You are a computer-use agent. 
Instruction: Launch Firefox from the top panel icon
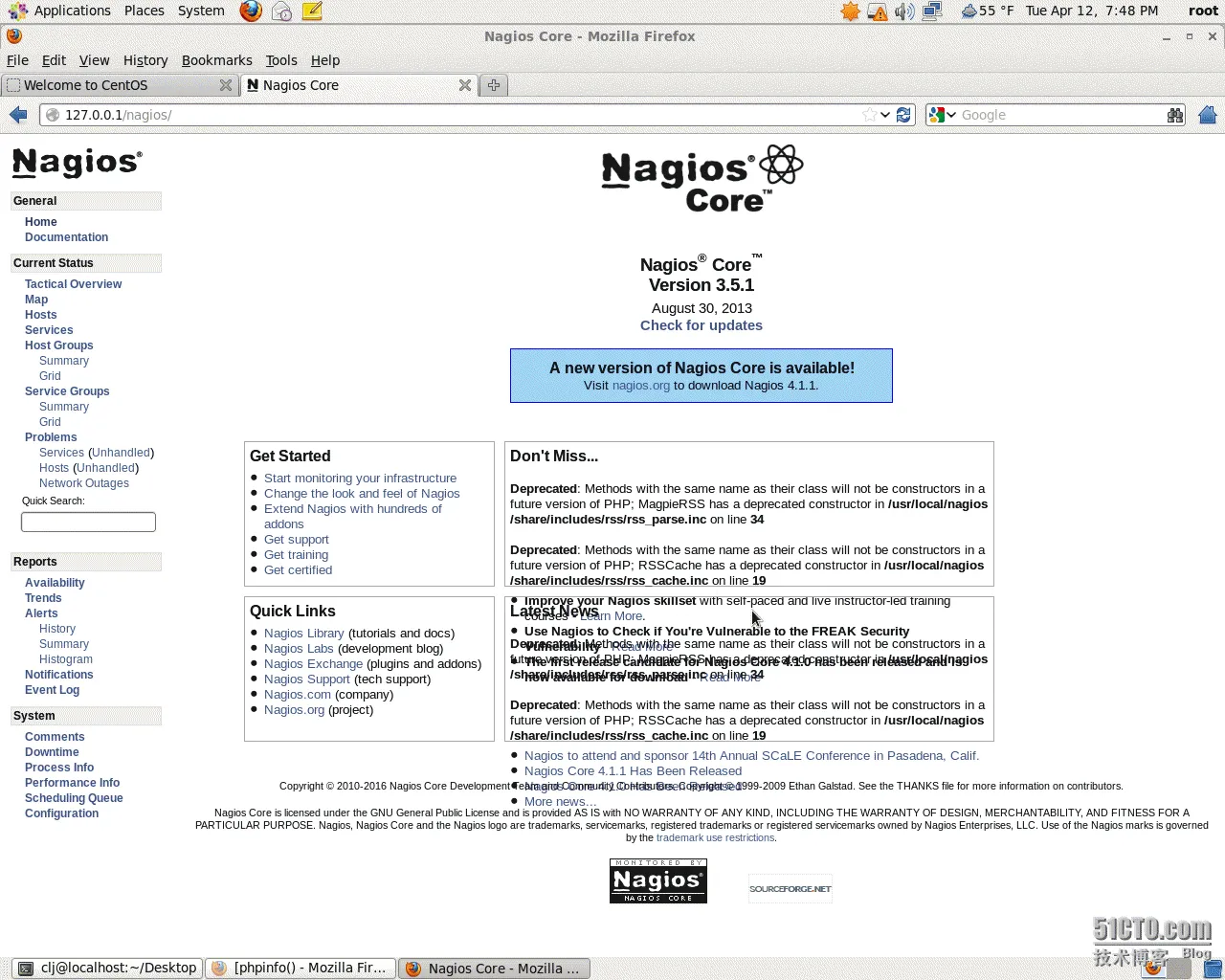pos(251,11)
